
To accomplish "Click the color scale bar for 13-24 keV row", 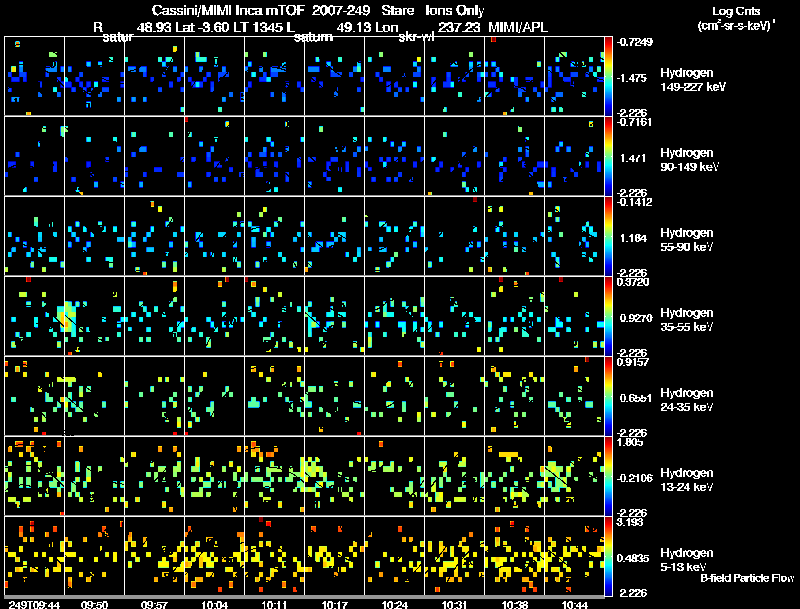I will pyautogui.click(x=608, y=476).
